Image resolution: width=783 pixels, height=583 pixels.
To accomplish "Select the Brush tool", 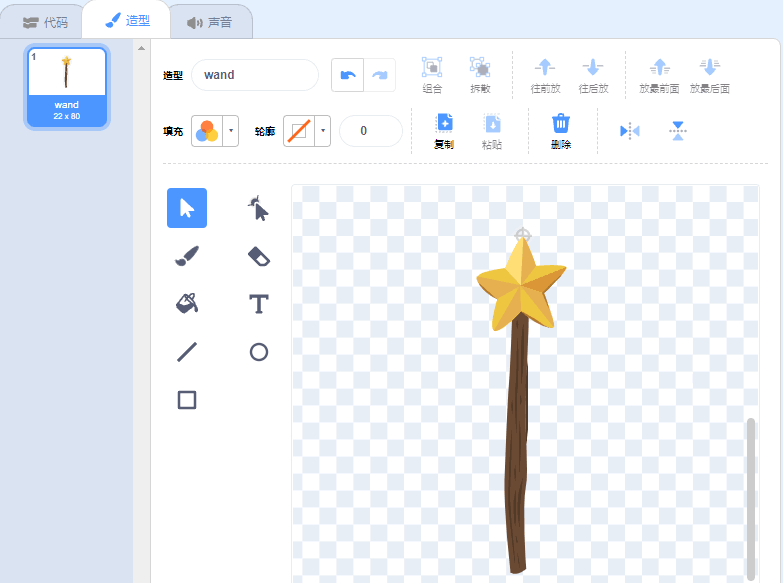I will pyautogui.click(x=187, y=256).
